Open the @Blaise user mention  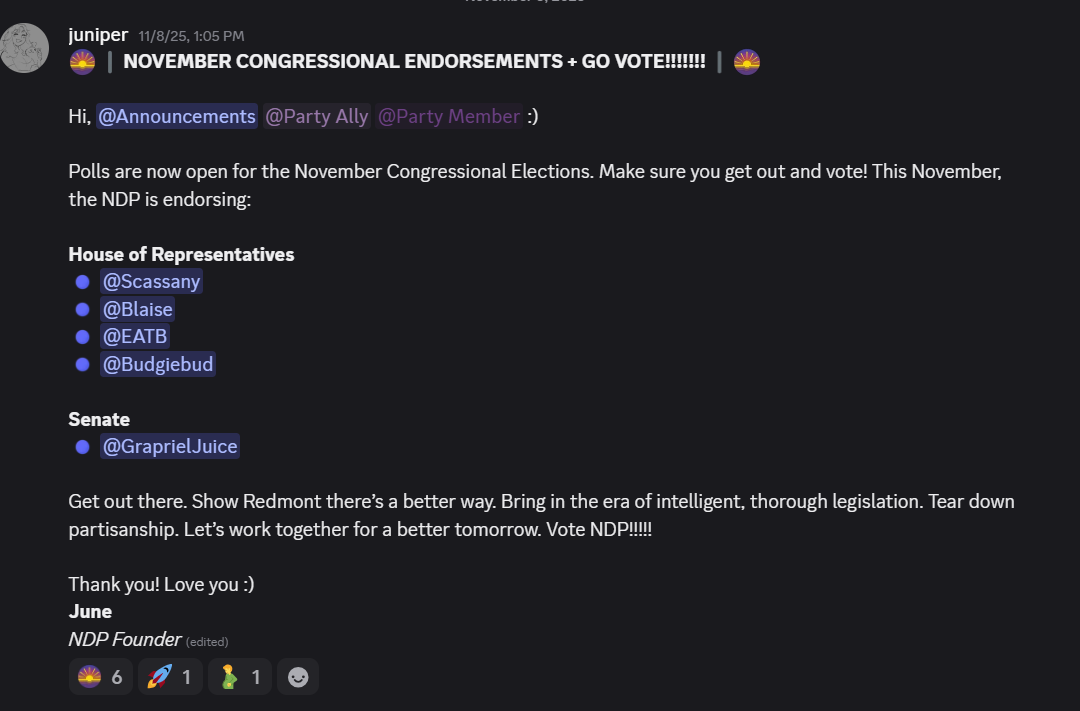(x=137, y=309)
